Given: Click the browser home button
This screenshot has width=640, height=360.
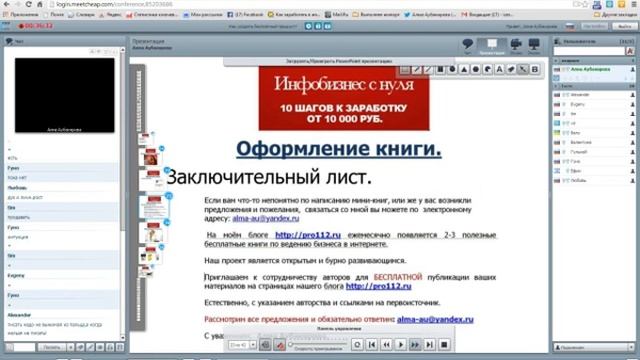Looking at the screenshot, I should [x=40, y=4].
